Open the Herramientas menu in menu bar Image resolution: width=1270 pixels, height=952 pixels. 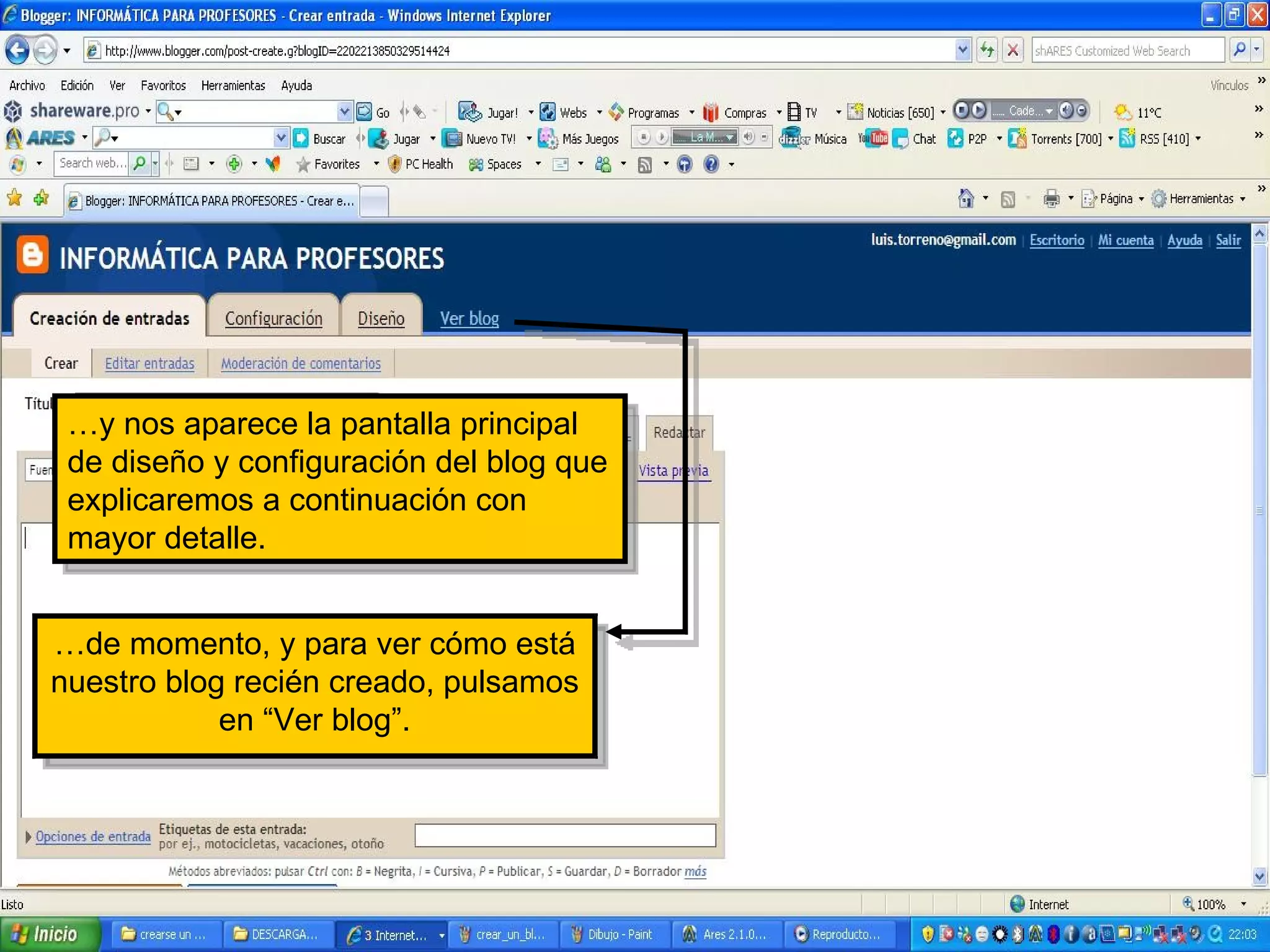(x=233, y=86)
